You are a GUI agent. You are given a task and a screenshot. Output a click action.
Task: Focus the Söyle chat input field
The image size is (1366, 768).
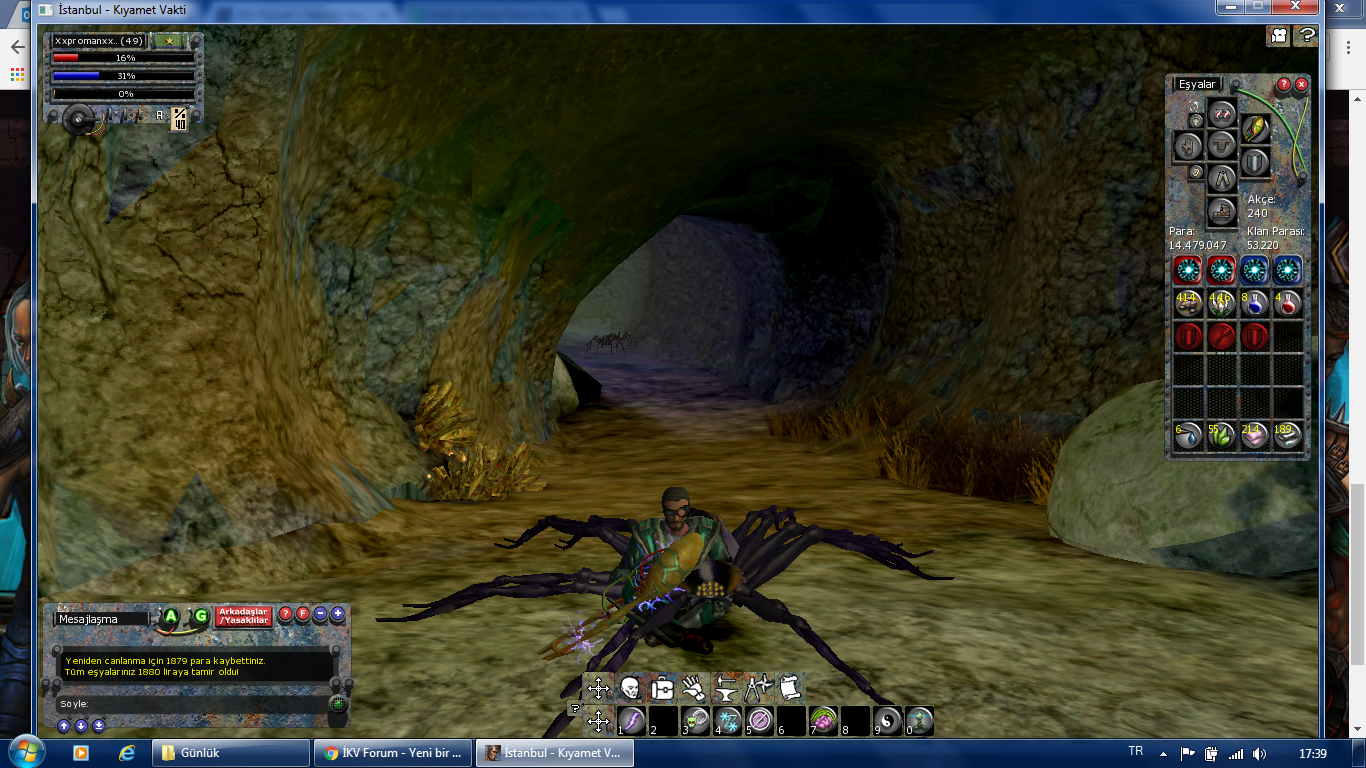pos(193,704)
